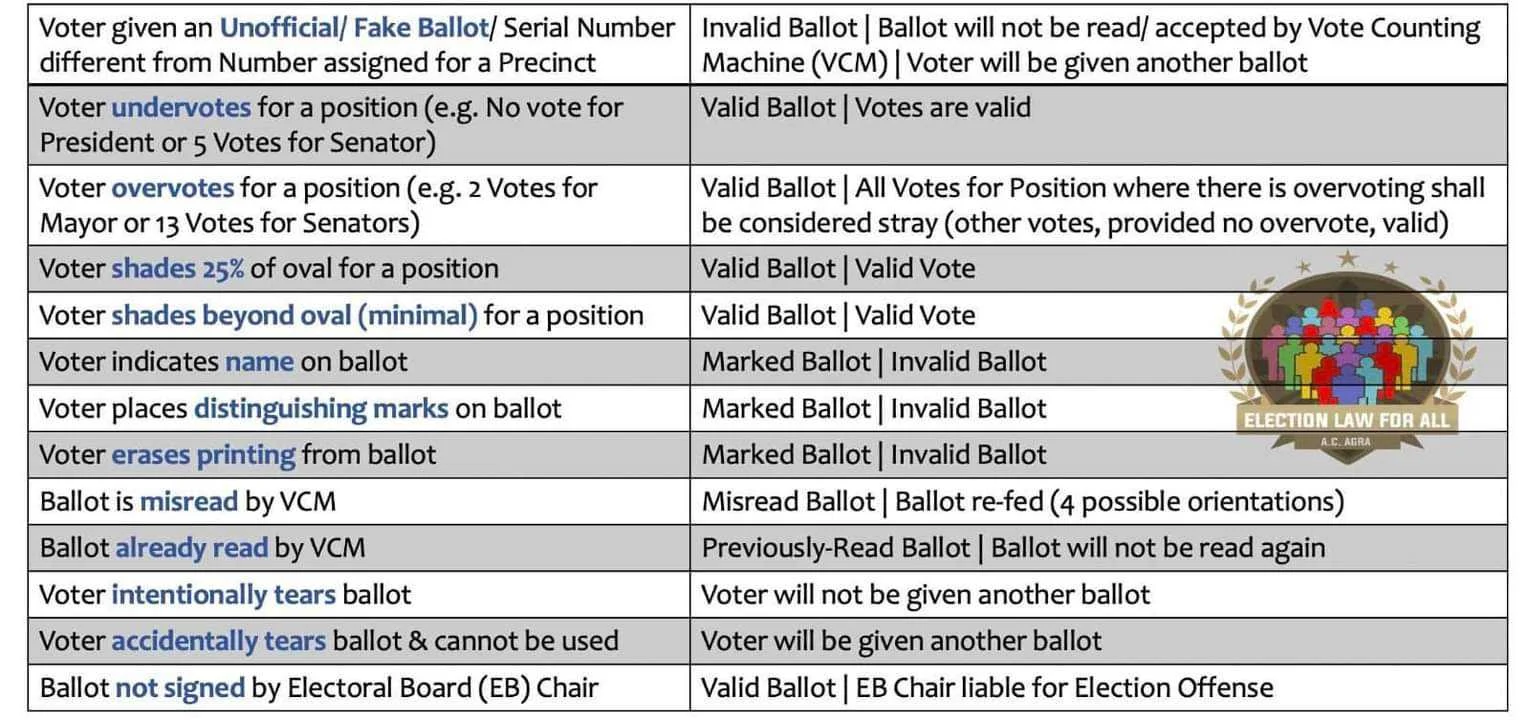
Task: Select 'EB Chair liable for Election Offense' cell
Action: coord(1098,687)
